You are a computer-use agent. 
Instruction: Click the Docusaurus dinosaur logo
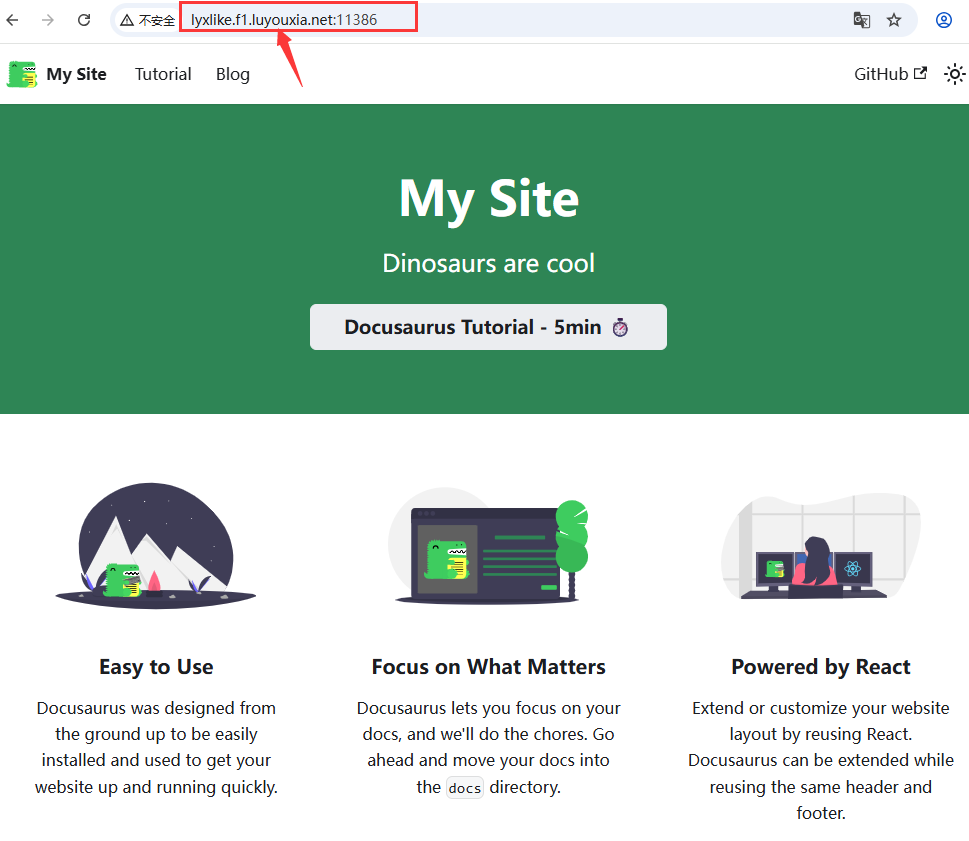[x=22, y=74]
